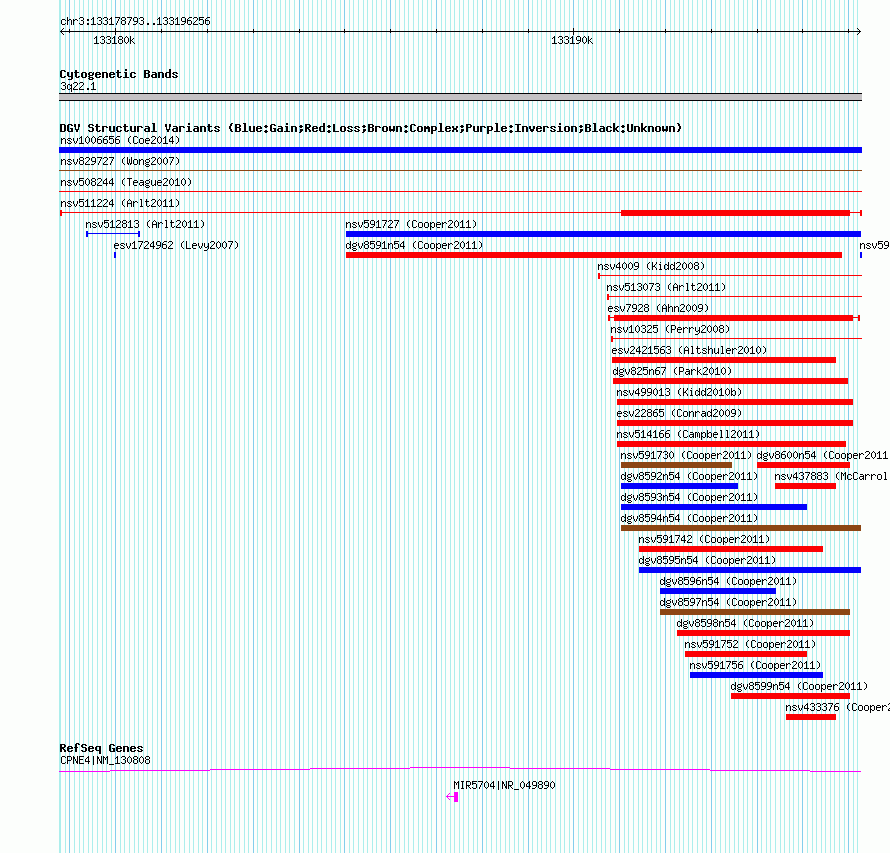The height and width of the screenshot is (853, 890).
Task: Select nsv591752 (Cooper2011) variant label
Action: tap(750, 644)
